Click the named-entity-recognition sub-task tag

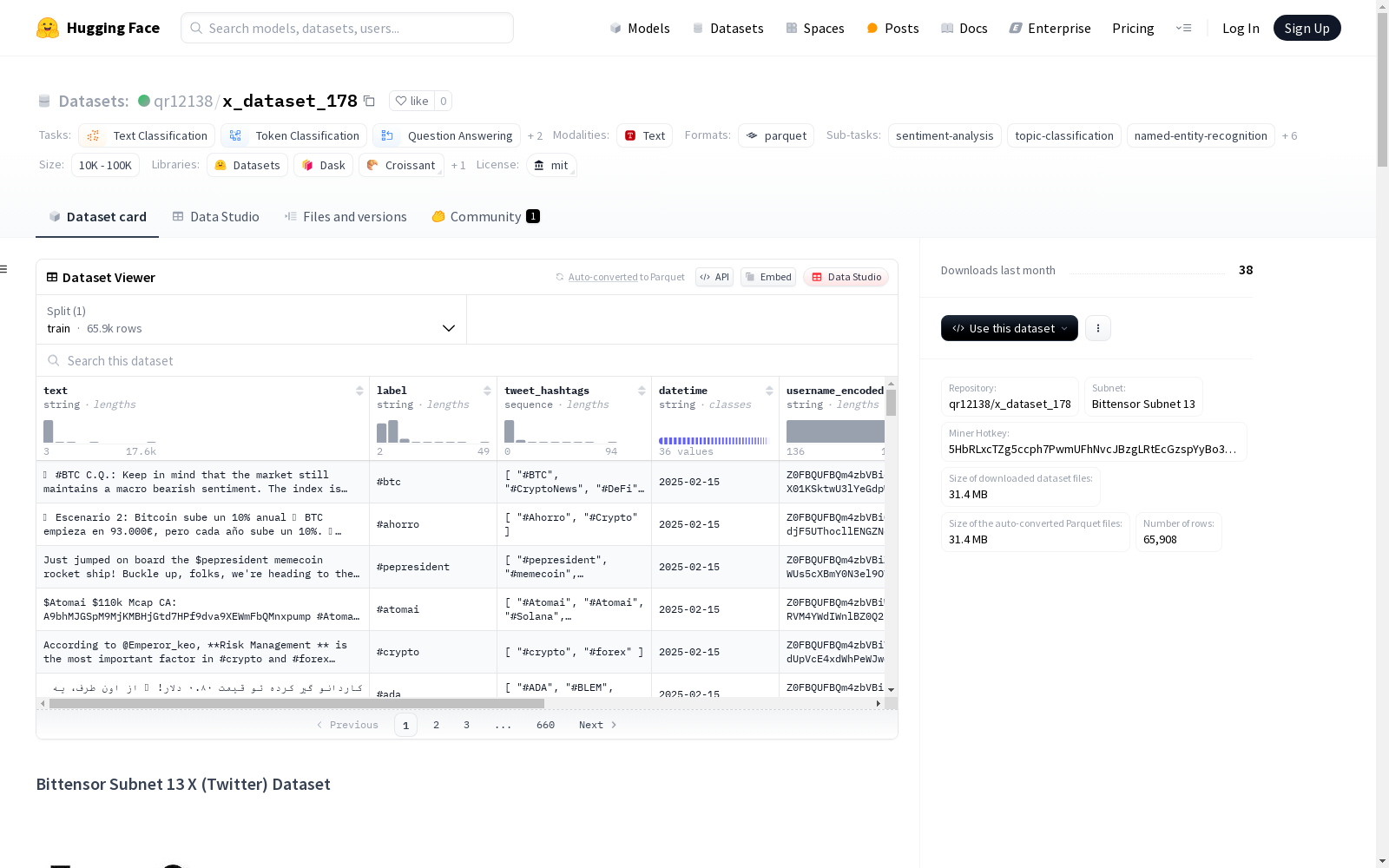coord(1201,135)
